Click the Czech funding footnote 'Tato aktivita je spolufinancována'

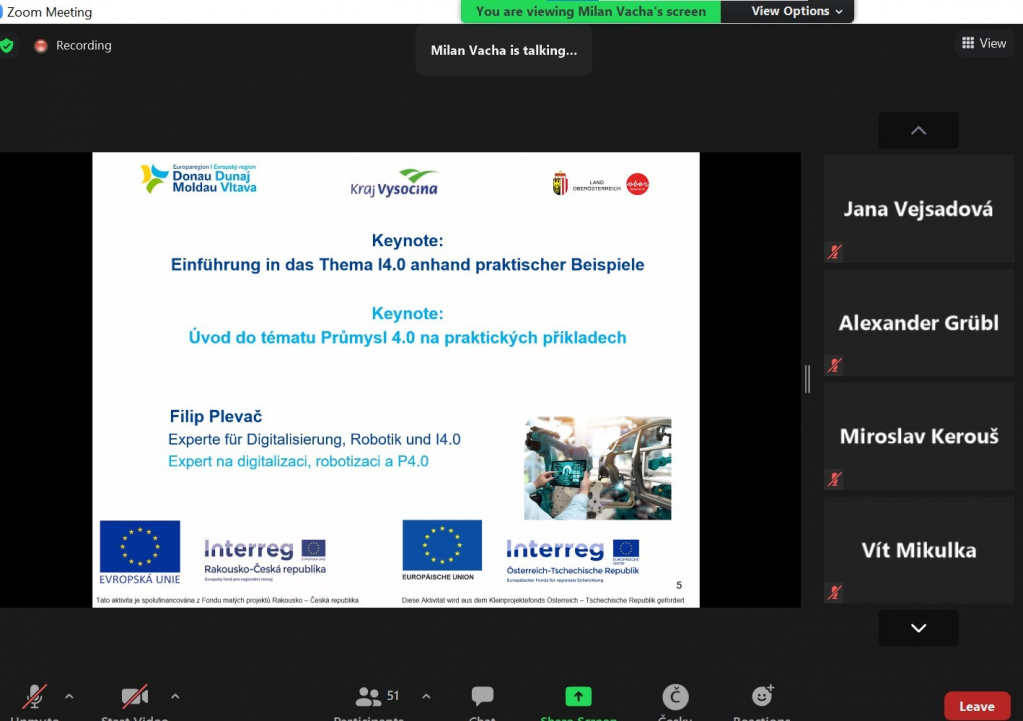tap(227, 600)
